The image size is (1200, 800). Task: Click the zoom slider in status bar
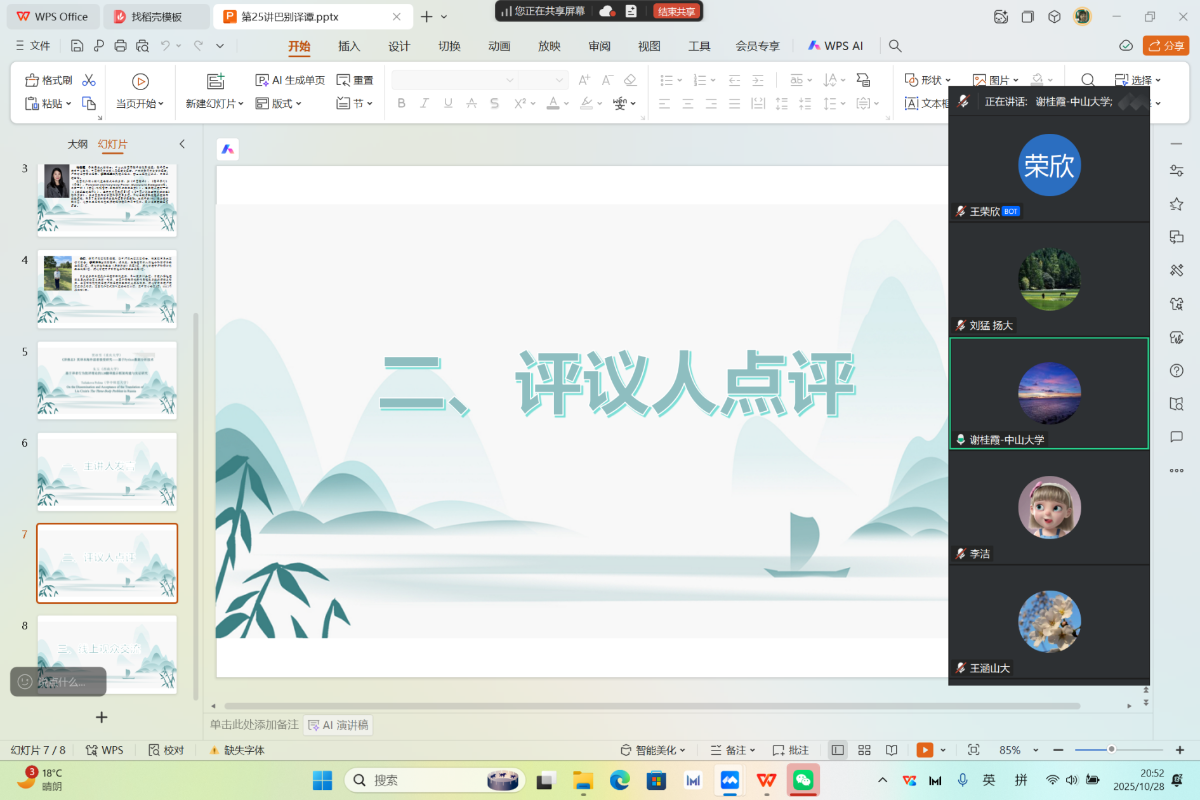tap(1111, 750)
